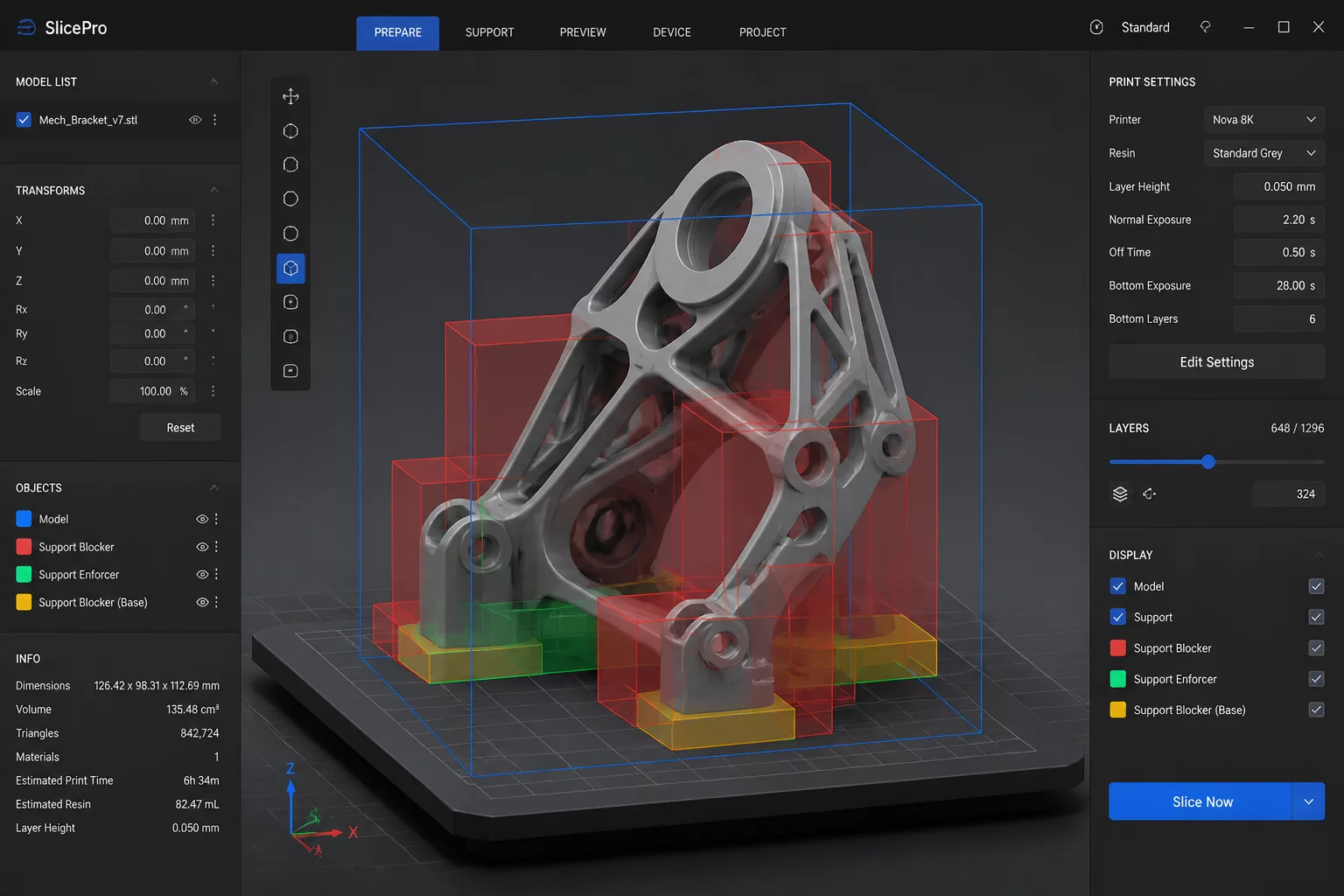Click the icon left of Standard mode
This screenshot has width=1344, height=896.
[1096, 27]
